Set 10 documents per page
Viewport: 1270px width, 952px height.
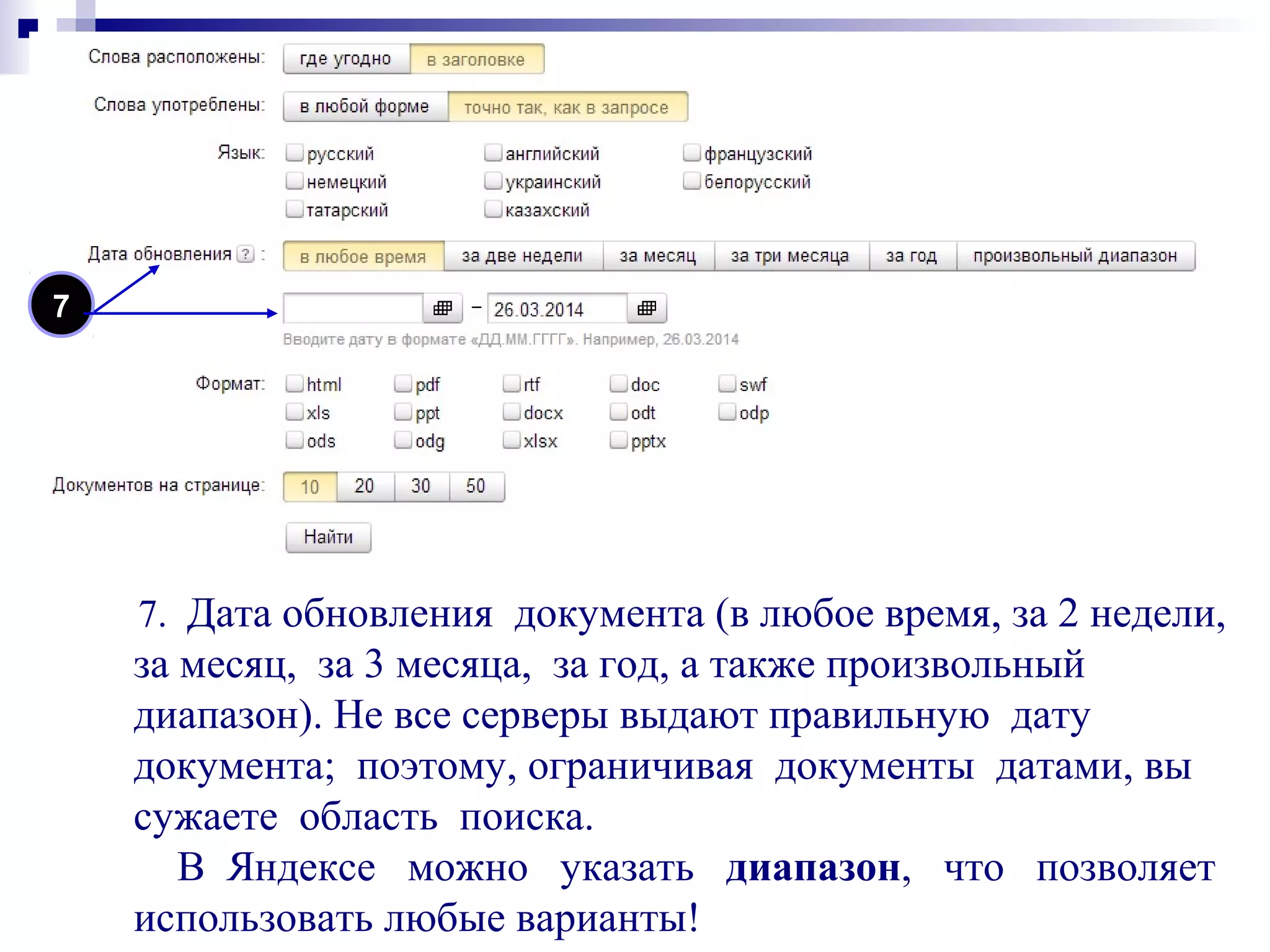coord(310,487)
